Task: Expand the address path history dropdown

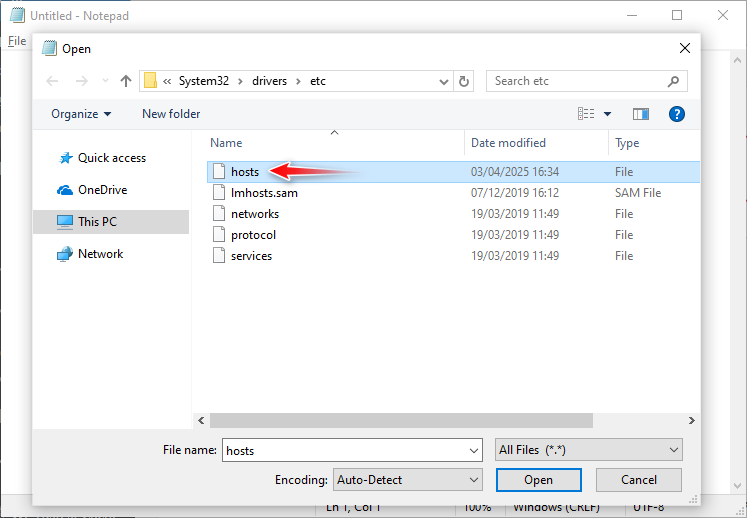Action: point(441,81)
